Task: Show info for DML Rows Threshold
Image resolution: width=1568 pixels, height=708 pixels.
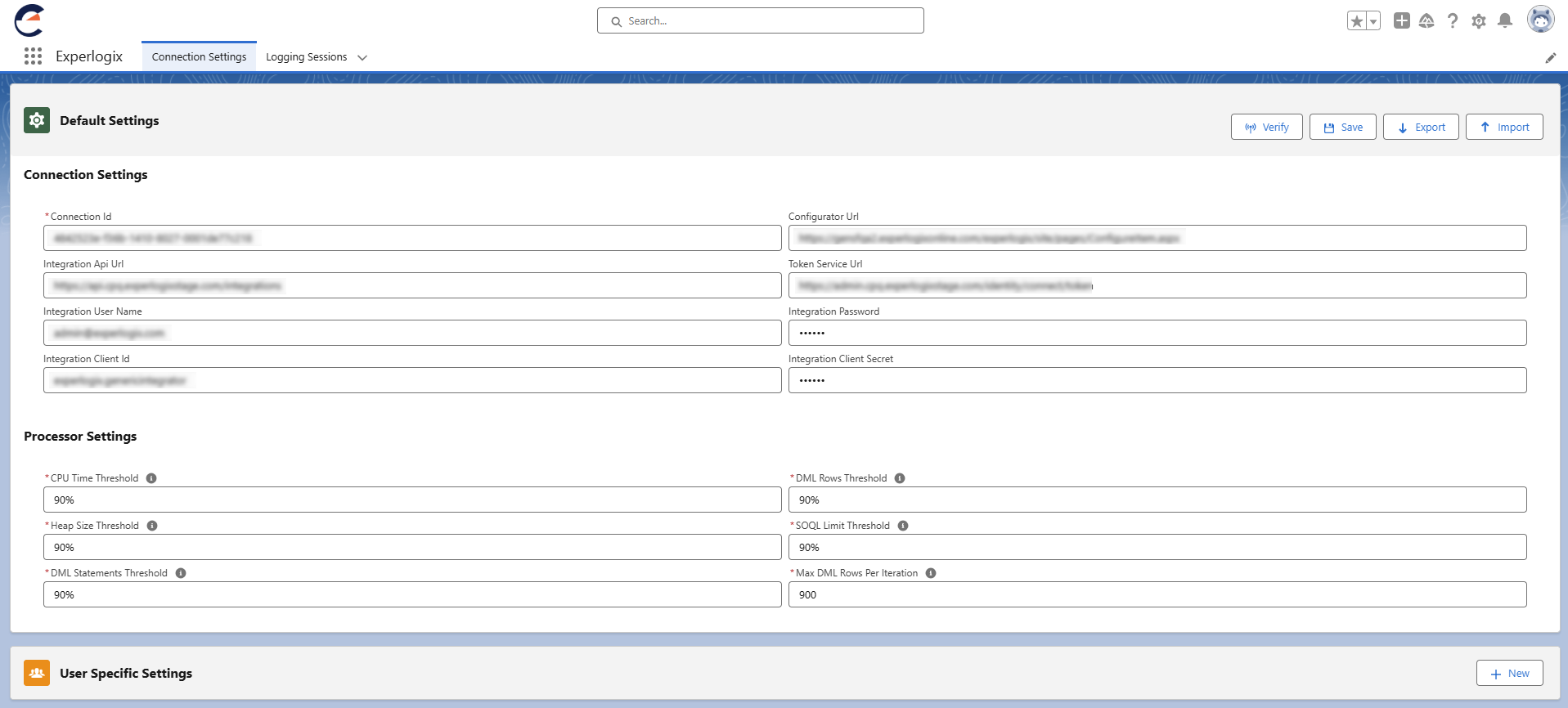Action: tap(900, 478)
